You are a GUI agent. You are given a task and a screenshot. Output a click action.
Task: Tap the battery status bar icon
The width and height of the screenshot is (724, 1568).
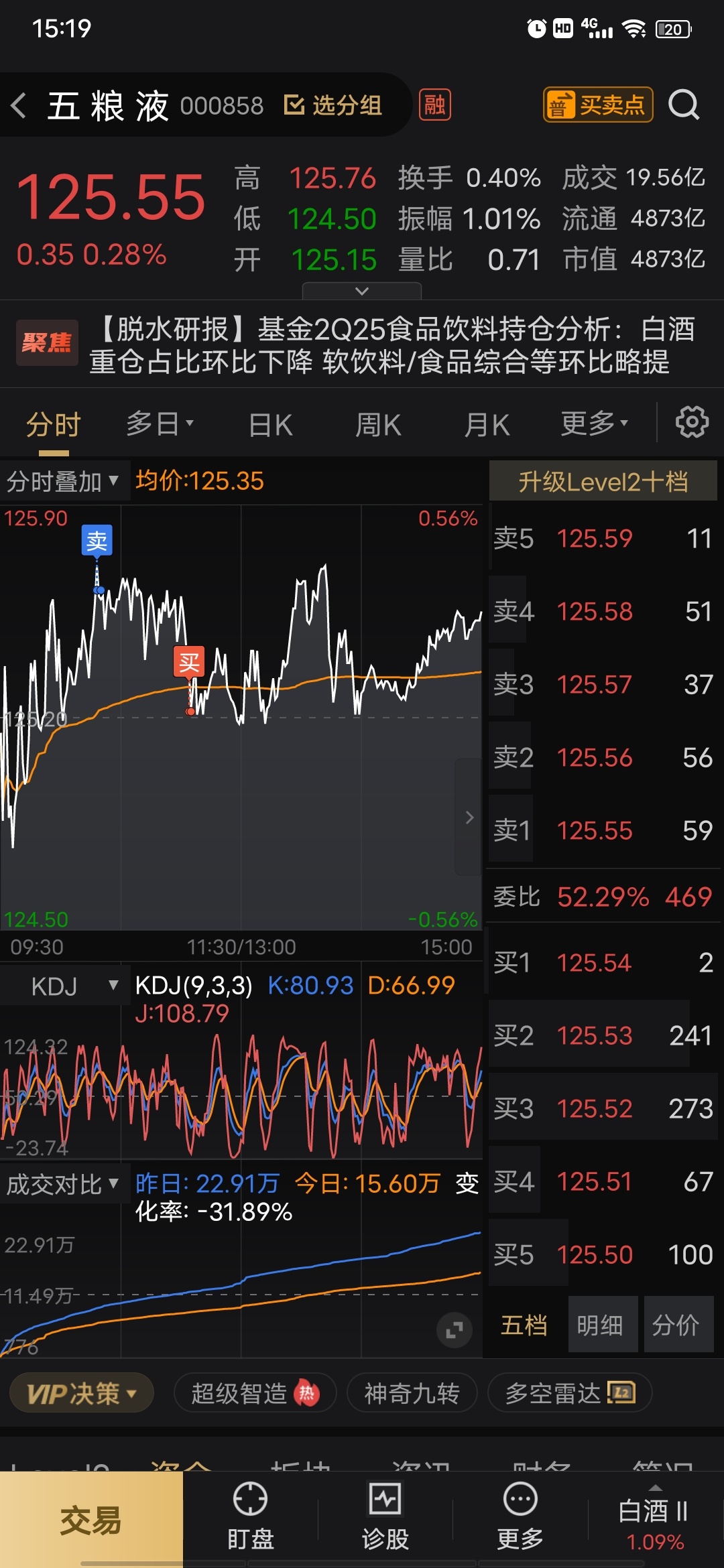click(x=674, y=29)
